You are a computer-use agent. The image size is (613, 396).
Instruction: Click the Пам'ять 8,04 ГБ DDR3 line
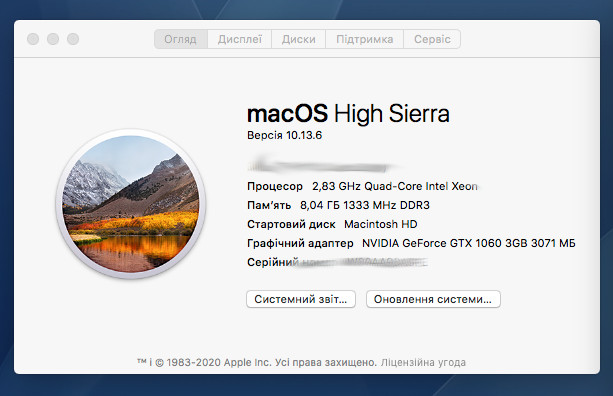point(338,205)
